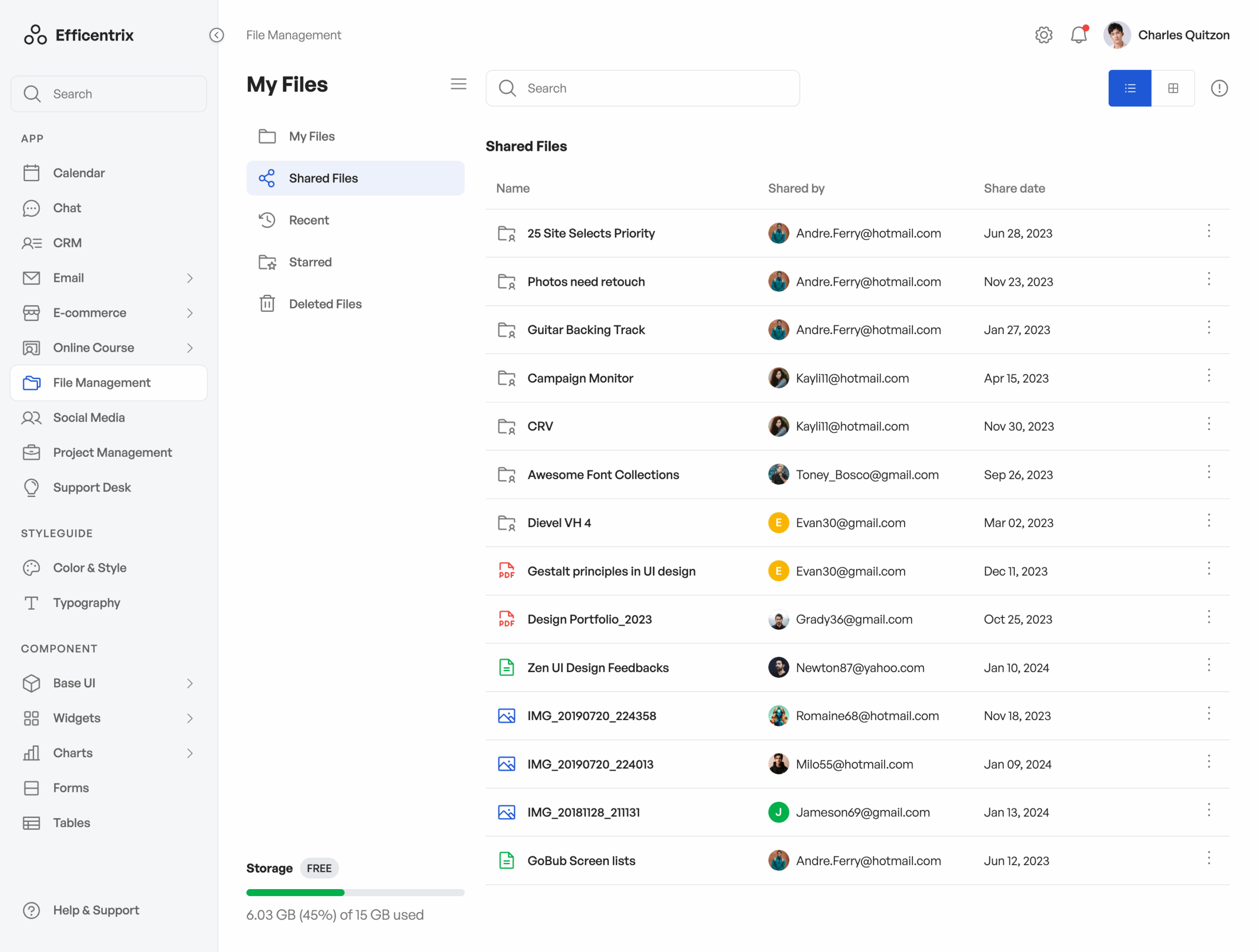Viewport: 1258px width, 952px height.
Task: Expand the Email menu item
Action: click(x=190, y=278)
